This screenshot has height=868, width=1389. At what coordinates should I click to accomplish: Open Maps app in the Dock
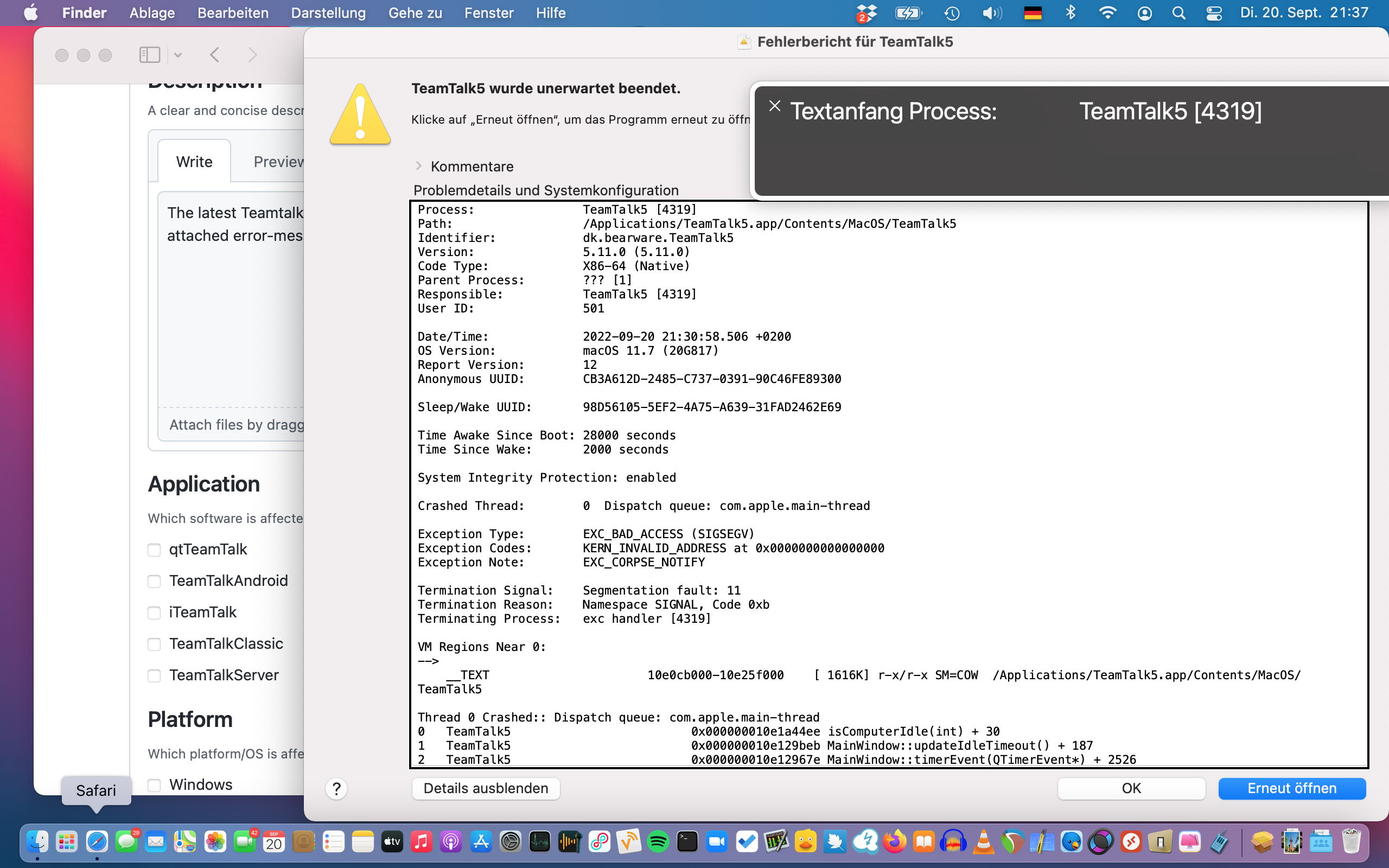pos(186,842)
